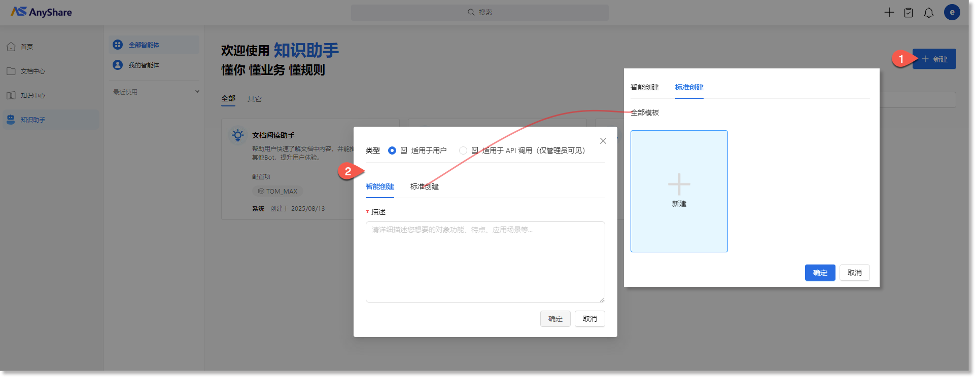Viewport: 976px width, 378px height.
Task: Open 标准创建 tab in the template dialog
Action: click(x=689, y=87)
